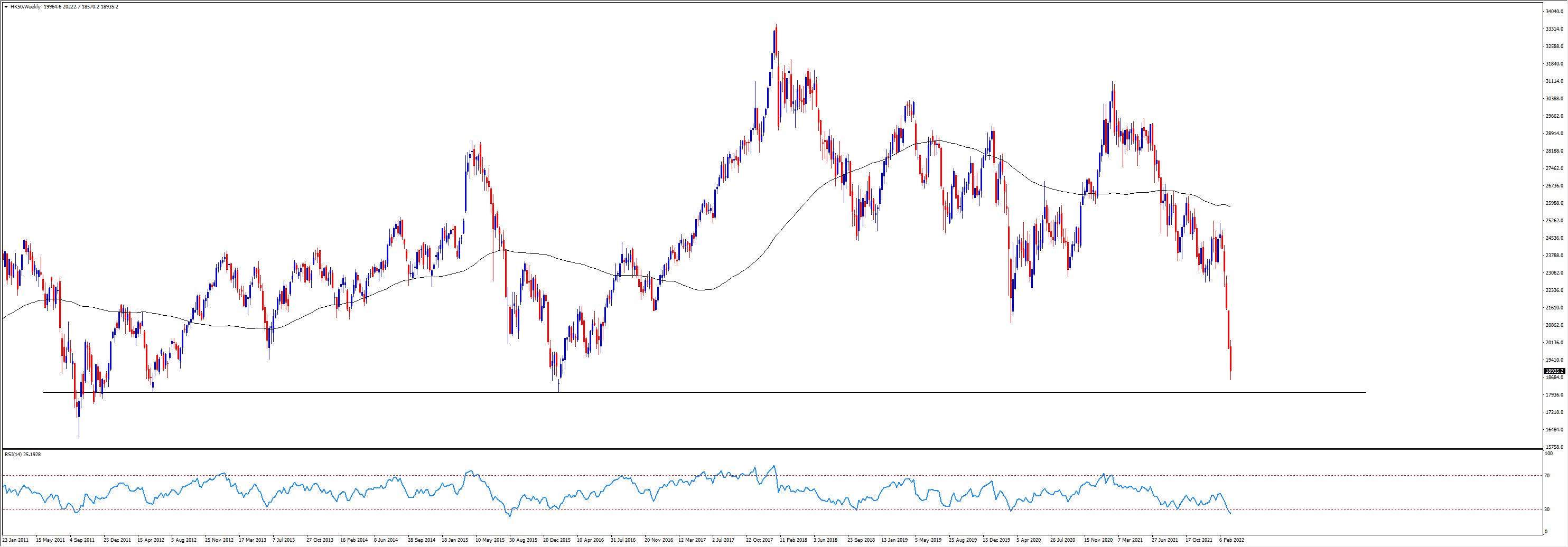The image size is (1568, 547).
Task: Click the 25 Dec 2011 date label
Action: click(117, 540)
